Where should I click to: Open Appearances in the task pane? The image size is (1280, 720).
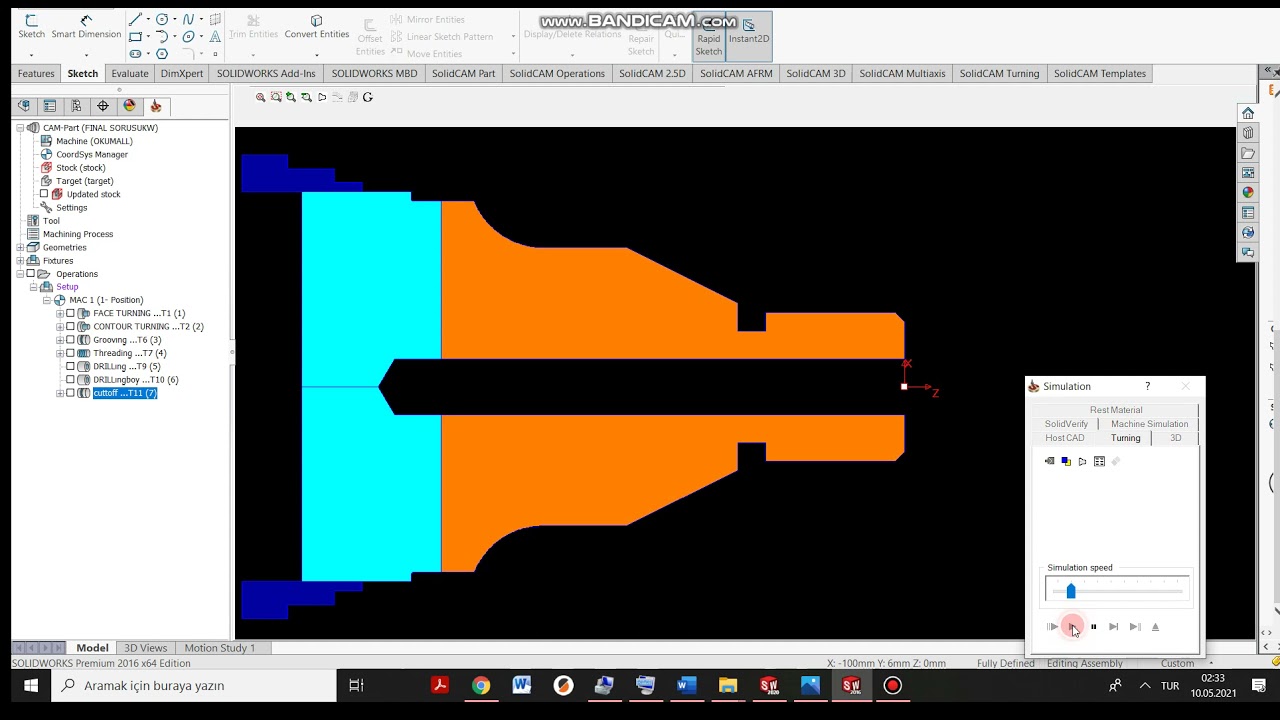tap(1248, 192)
